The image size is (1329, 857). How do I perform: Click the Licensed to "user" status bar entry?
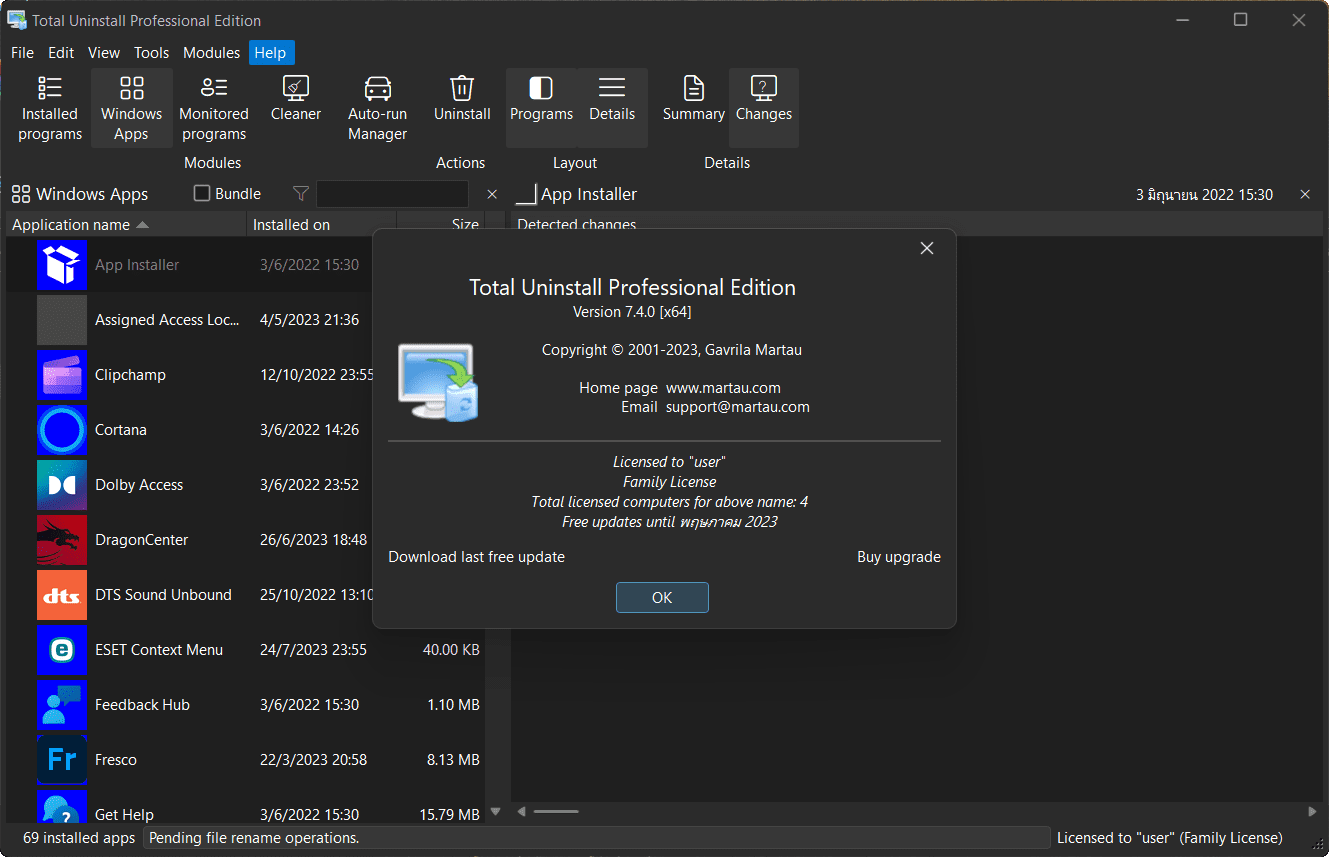coord(1170,838)
